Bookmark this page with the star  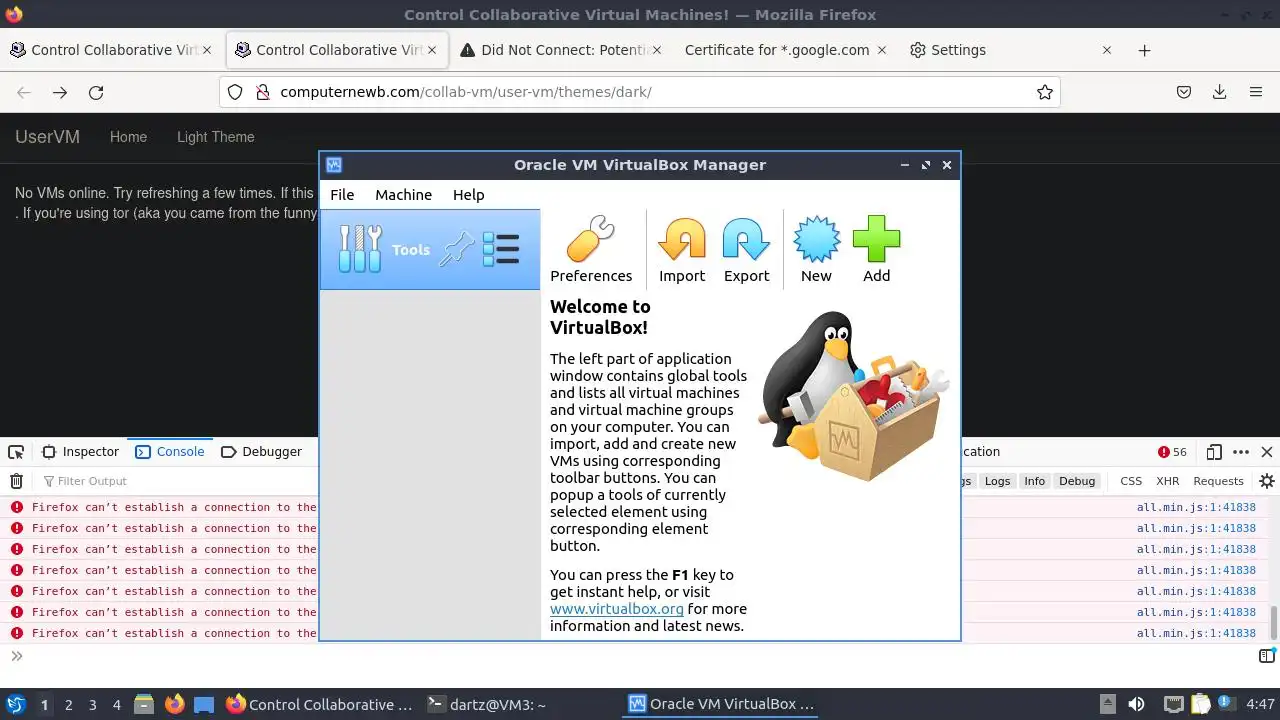[x=1045, y=92]
